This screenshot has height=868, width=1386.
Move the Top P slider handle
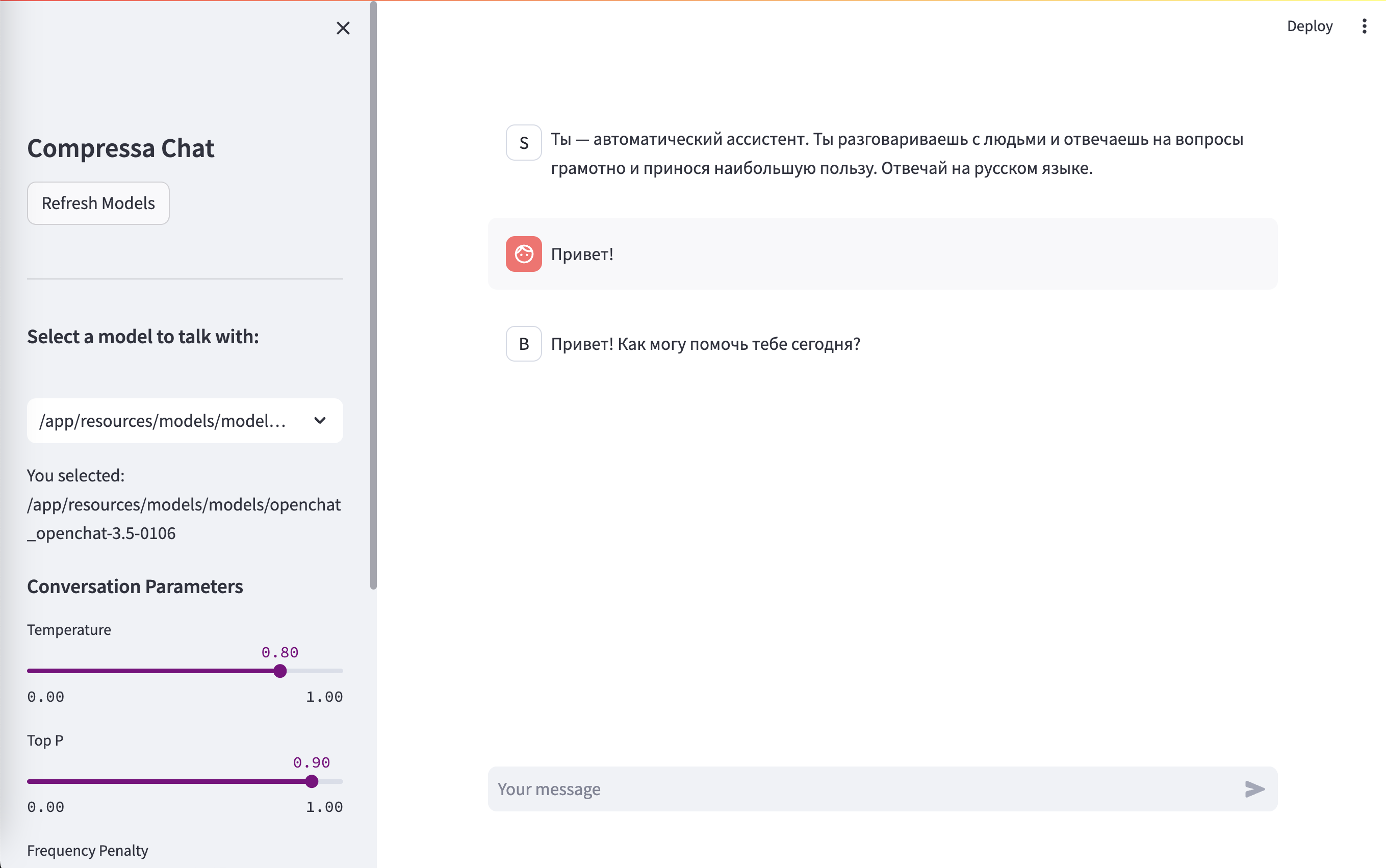(x=312, y=781)
